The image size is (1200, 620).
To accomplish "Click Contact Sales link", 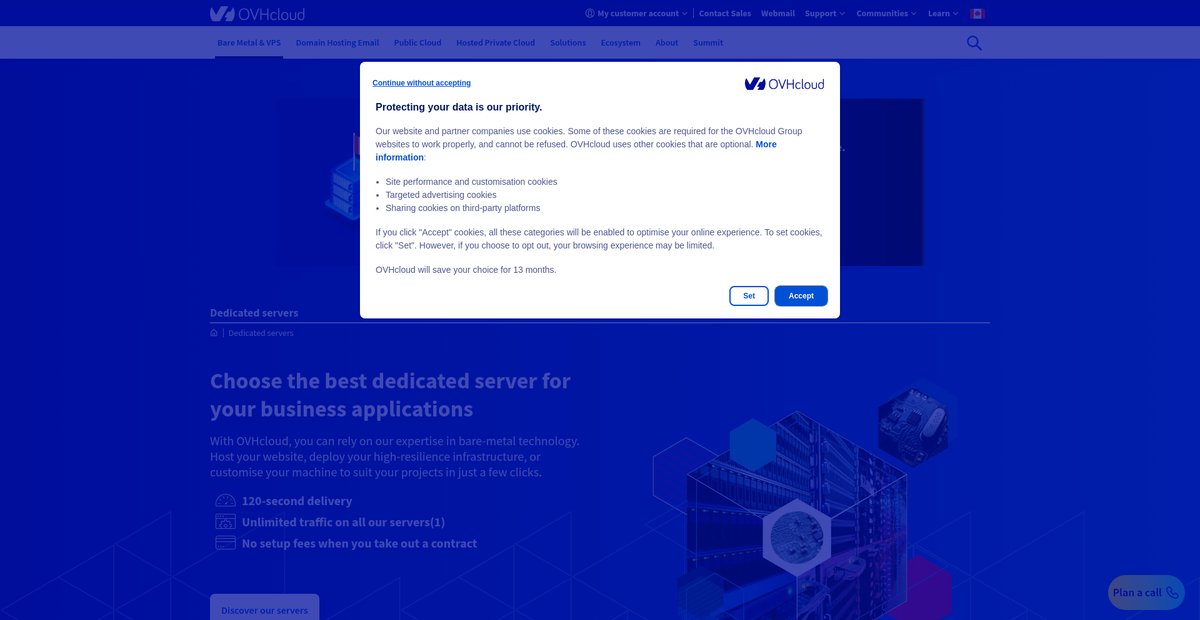I will (x=725, y=14).
